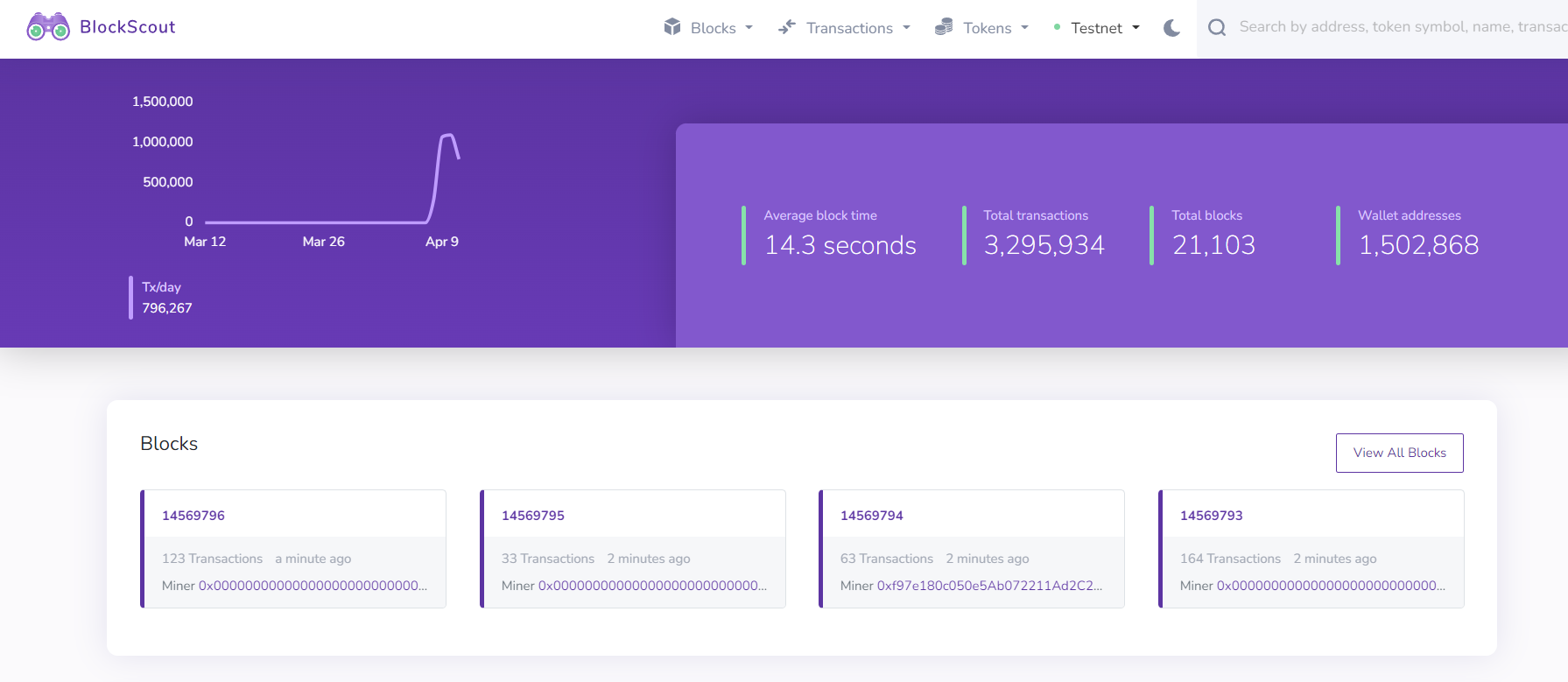Click the 1,500,000 y-axis label
The height and width of the screenshot is (682, 1568).
pos(163,102)
